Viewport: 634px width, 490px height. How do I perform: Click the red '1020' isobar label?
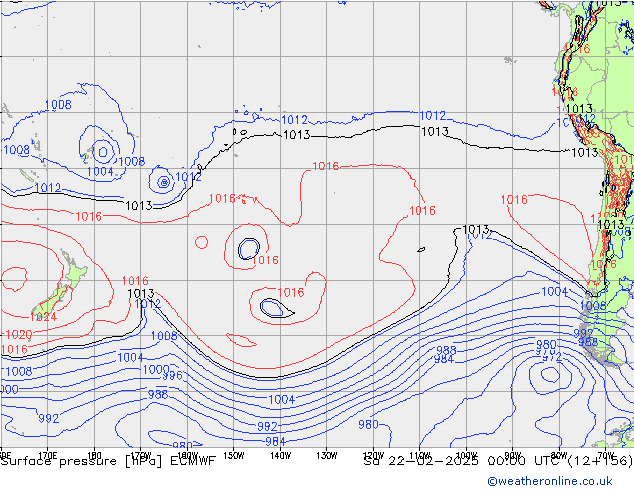coord(18,335)
